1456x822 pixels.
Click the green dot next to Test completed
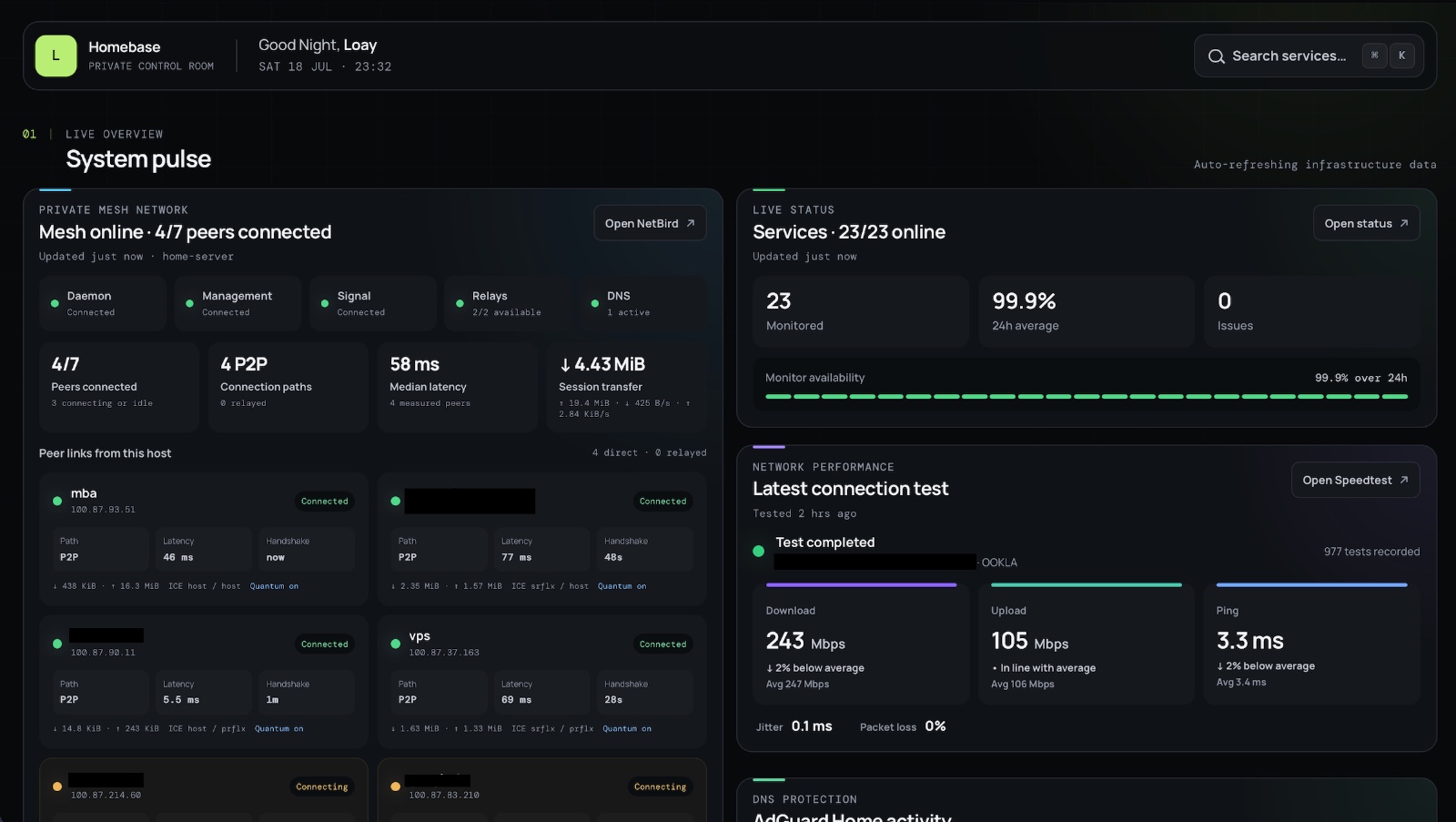point(758,551)
